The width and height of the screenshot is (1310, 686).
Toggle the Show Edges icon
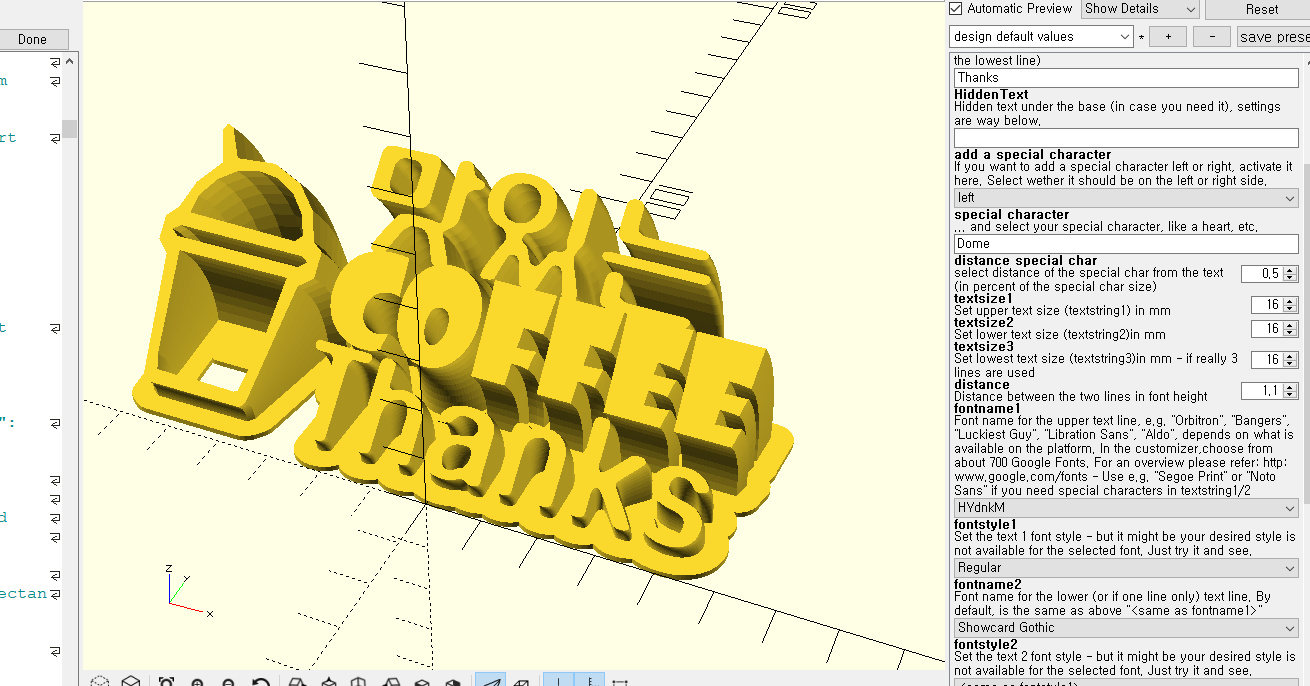620,681
